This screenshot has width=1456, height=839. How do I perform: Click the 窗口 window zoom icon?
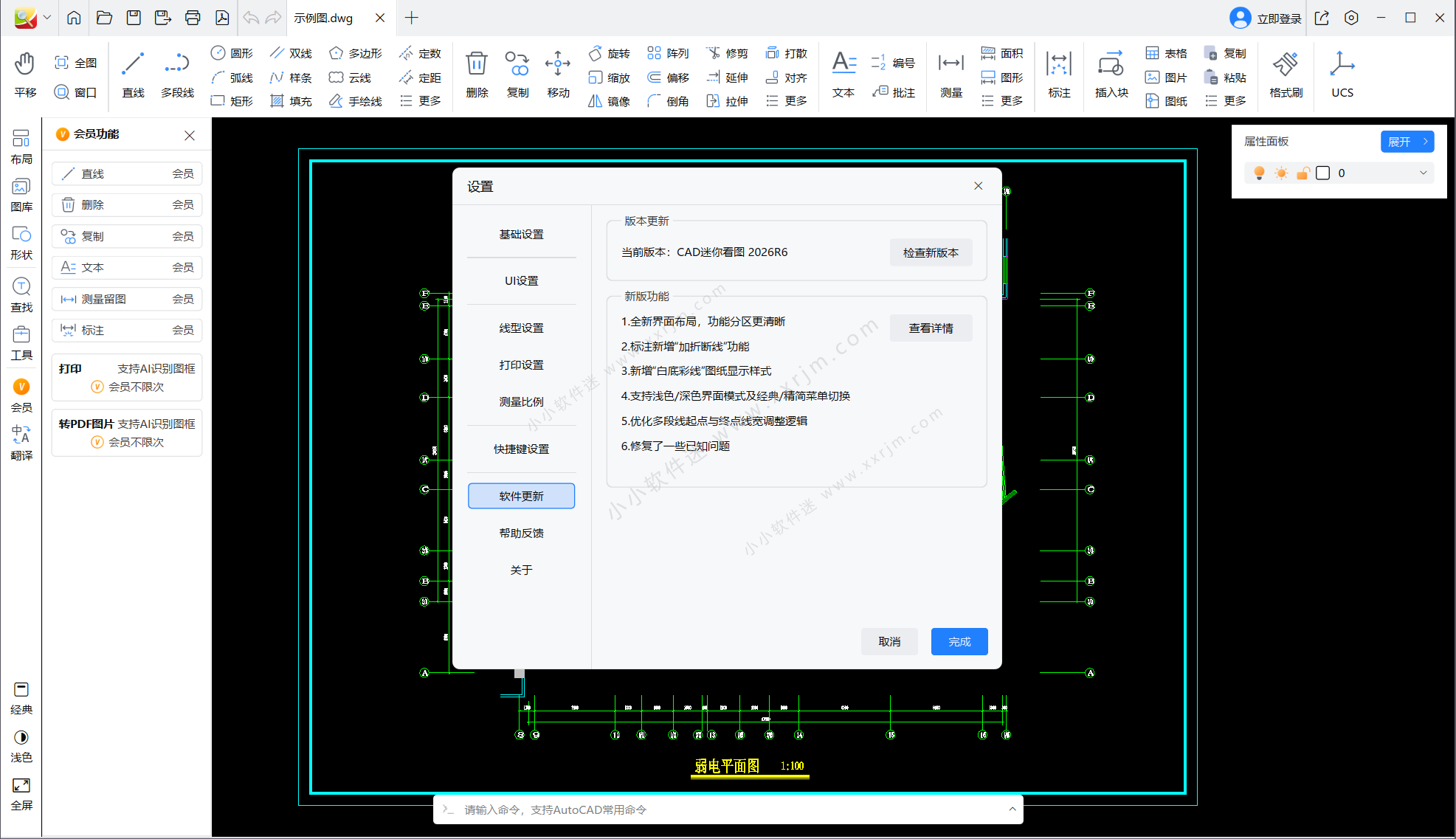tap(62, 92)
